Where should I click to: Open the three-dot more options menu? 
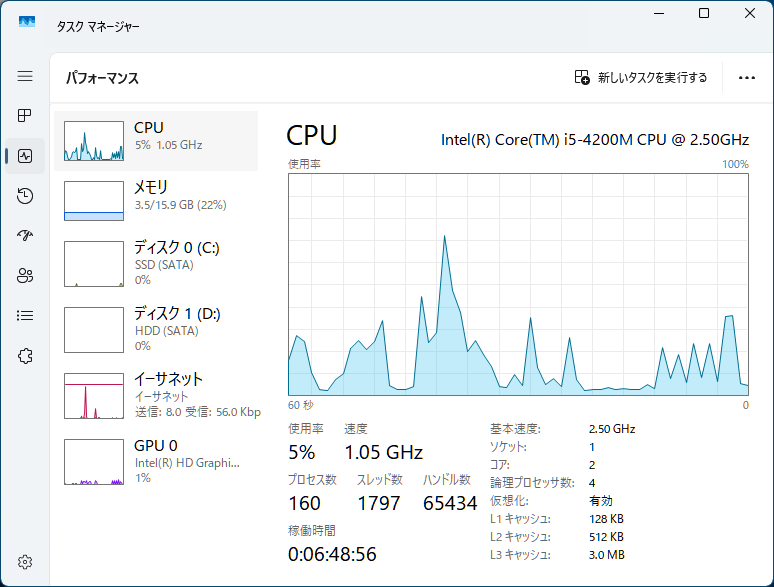pyautogui.click(x=746, y=78)
